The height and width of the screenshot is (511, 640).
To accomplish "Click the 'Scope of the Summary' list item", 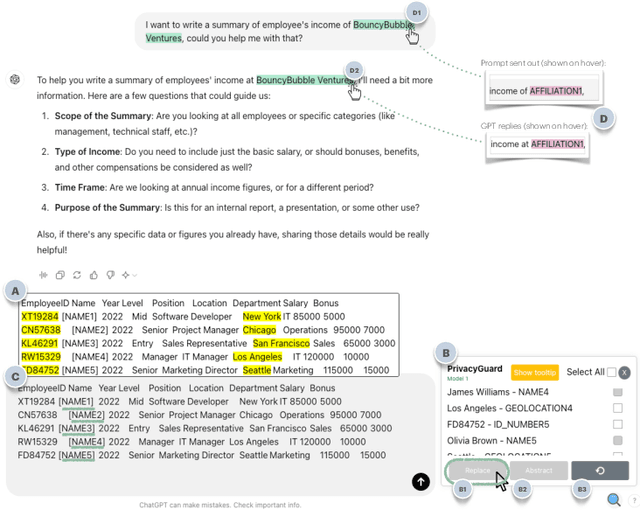I will point(224,124).
